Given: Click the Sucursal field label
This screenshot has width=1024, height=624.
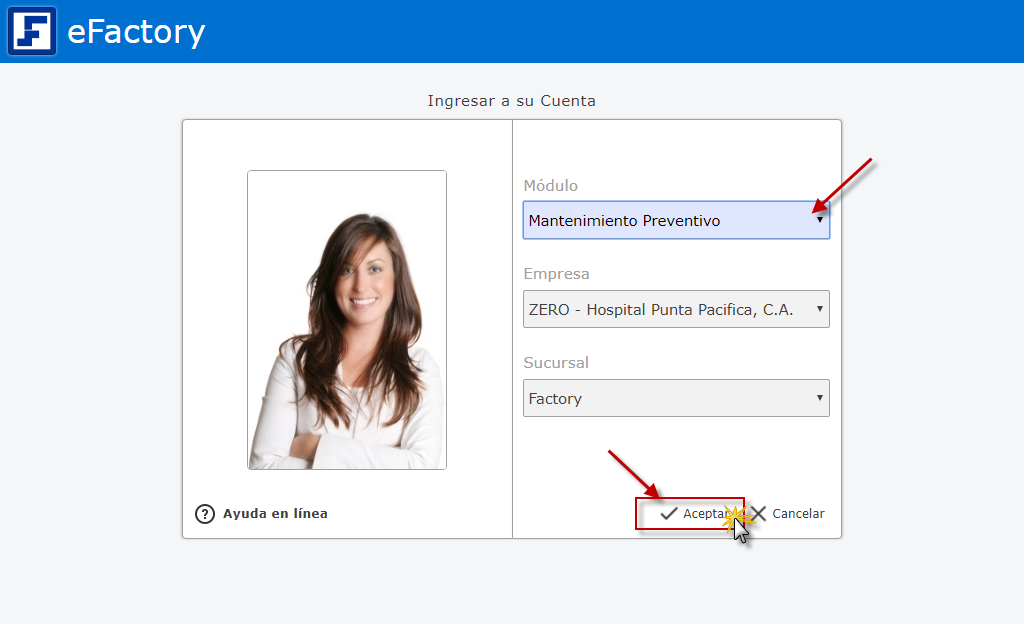Looking at the screenshot, I should click(x=556, y=363).
